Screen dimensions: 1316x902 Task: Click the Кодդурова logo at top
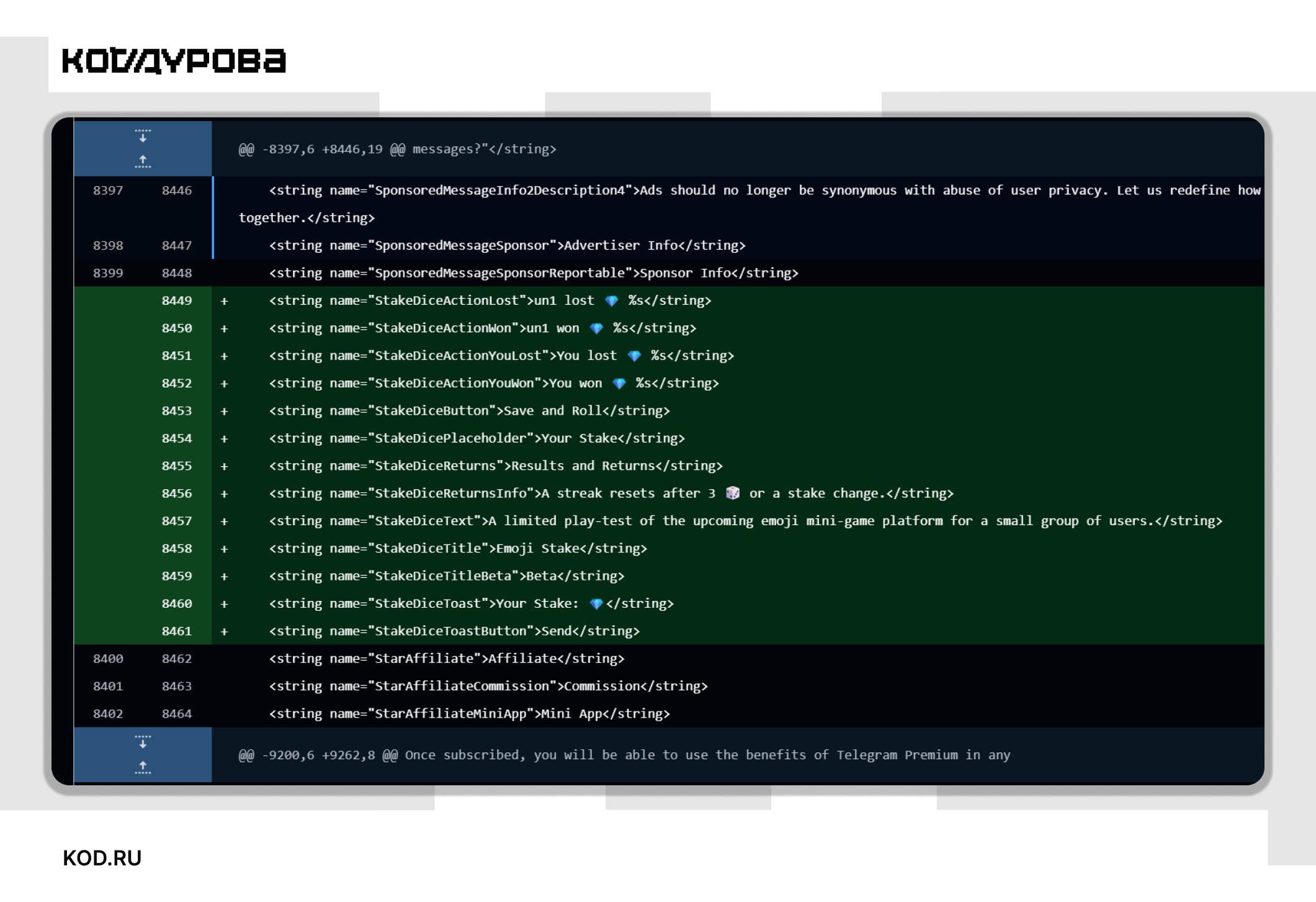coord(174,61)
